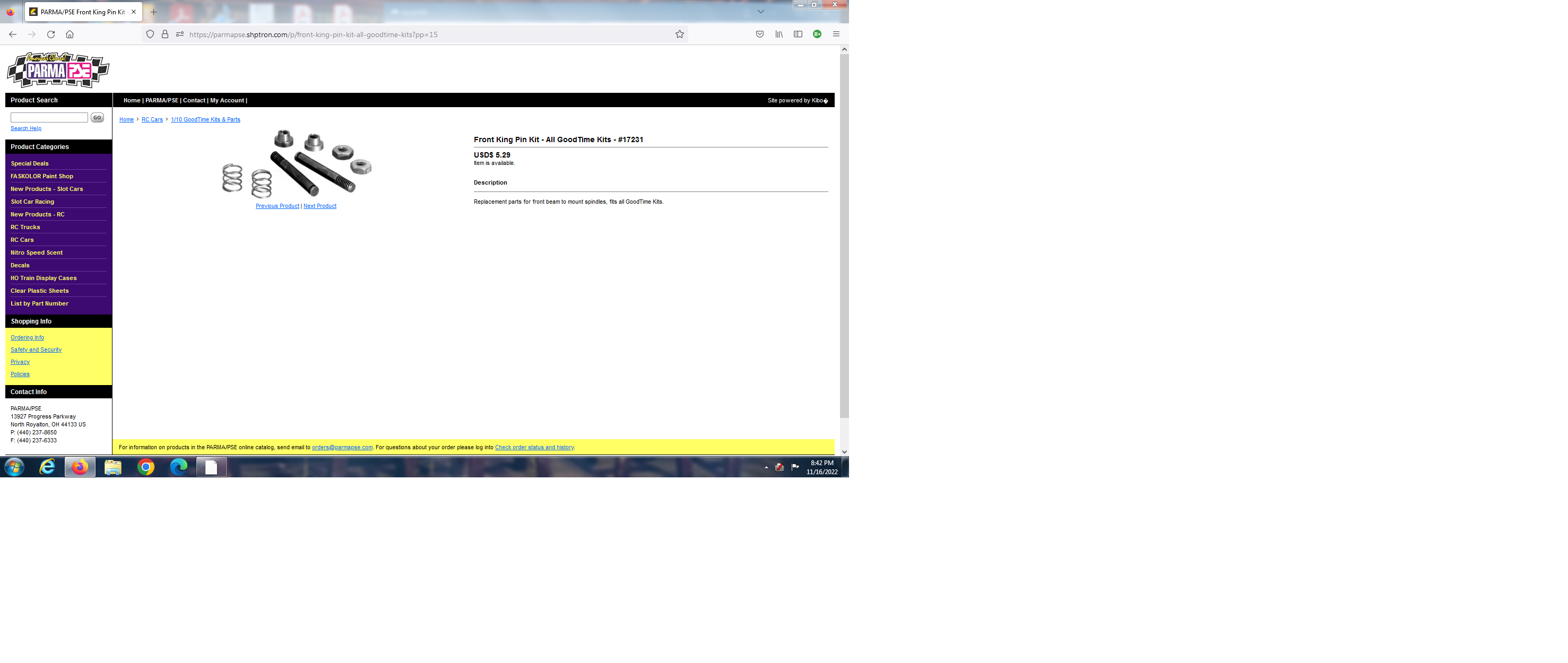Screen dimensions: 1568x663
Task: Bookmark this page with the star
Action: point(680,34)
